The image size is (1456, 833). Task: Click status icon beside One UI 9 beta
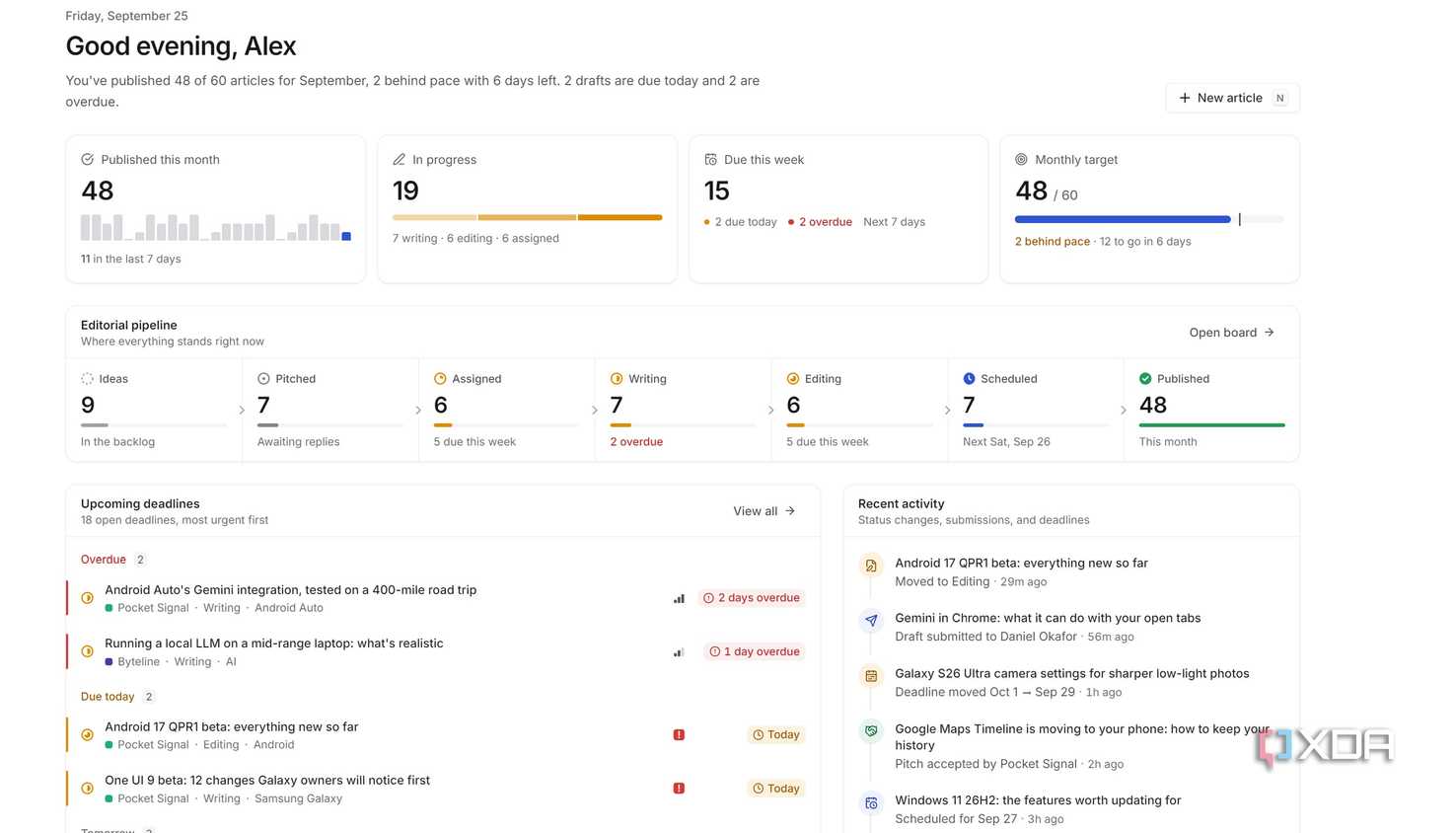[87, 789]
